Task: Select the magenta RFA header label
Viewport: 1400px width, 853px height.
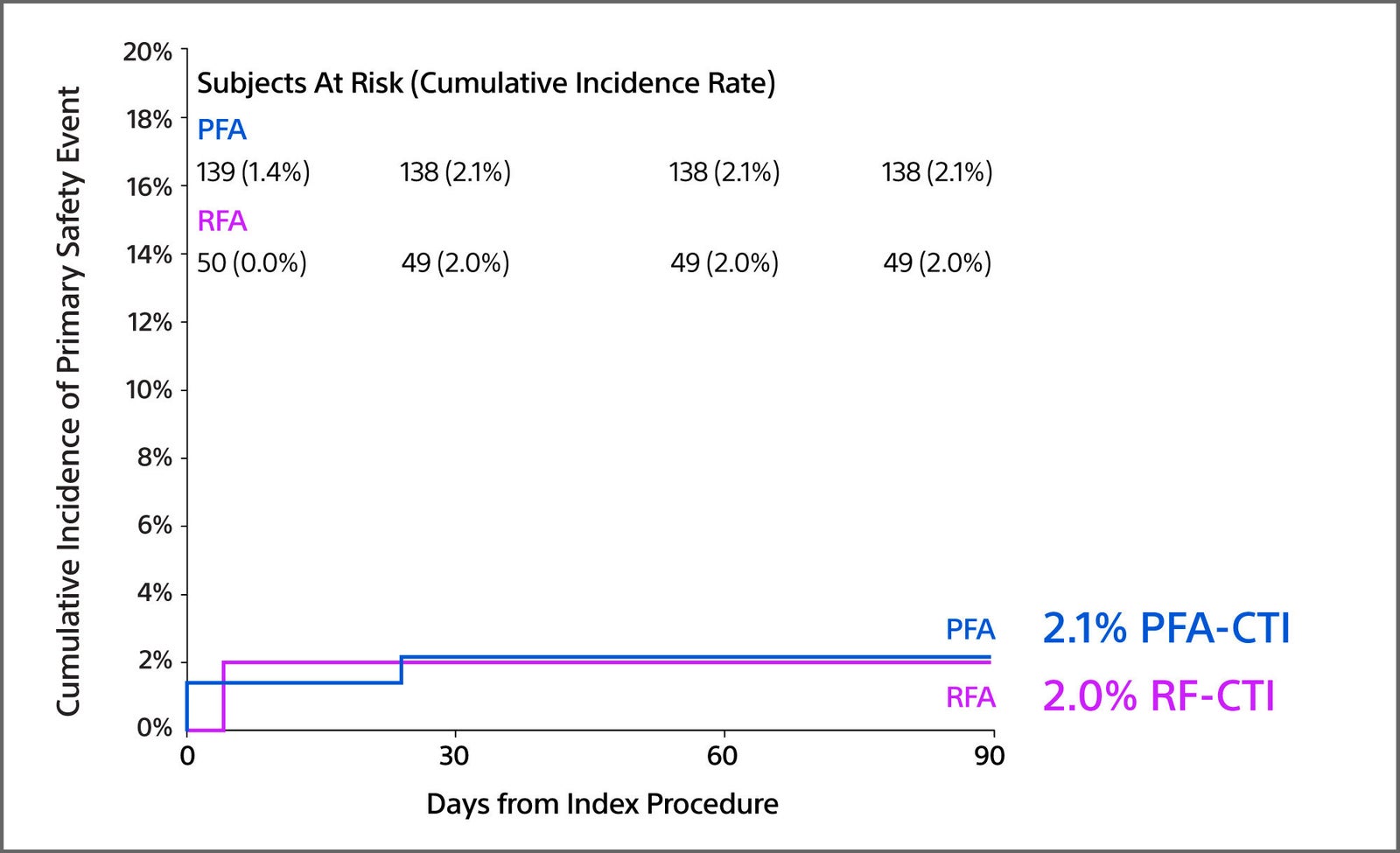Action: click(222, 221)
